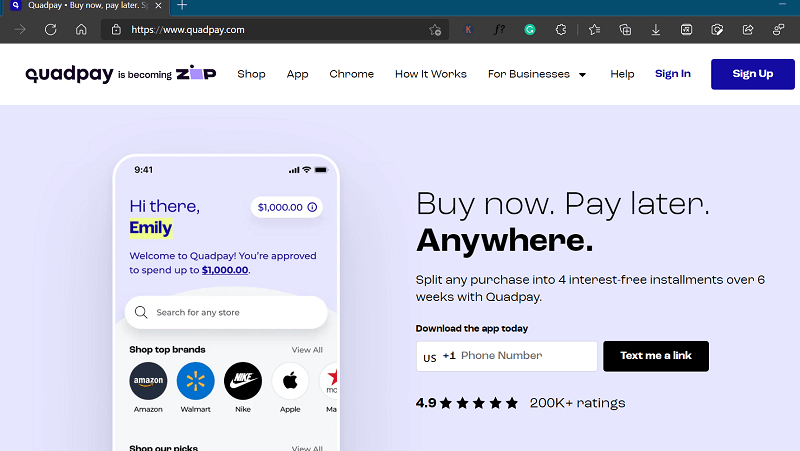
Task: Add page to favorites star icon
Action: [435, 30]
